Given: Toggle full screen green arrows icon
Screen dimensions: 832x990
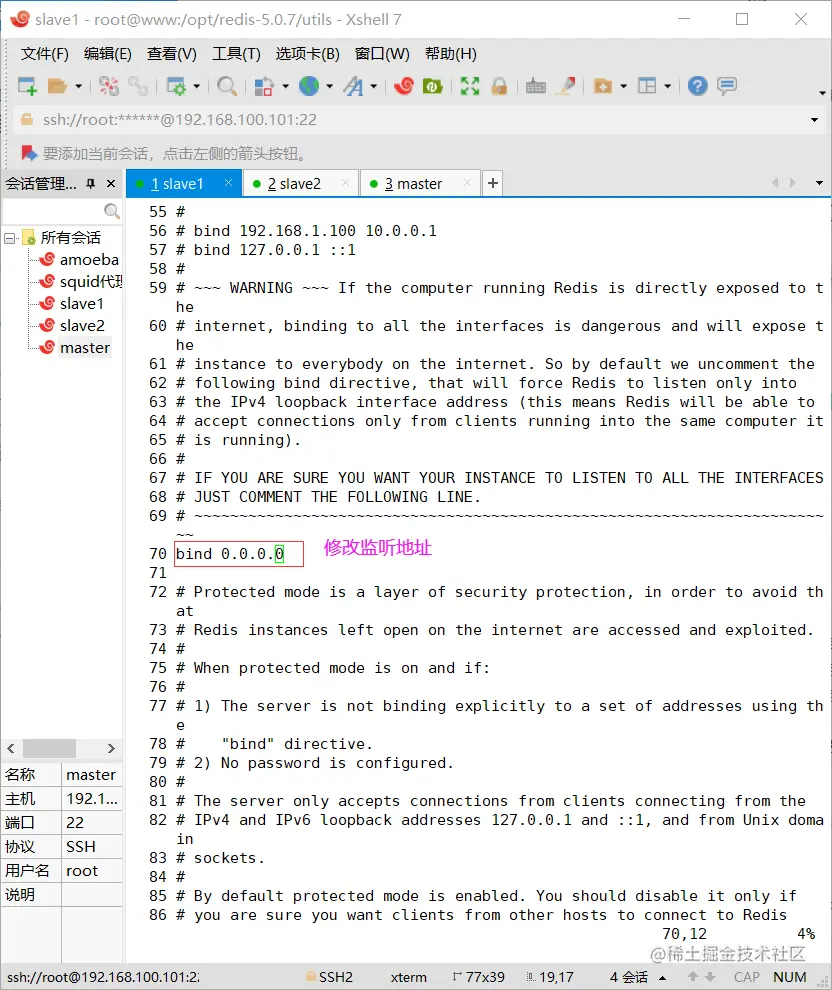Looking at the screenshot, I should 470,86.
